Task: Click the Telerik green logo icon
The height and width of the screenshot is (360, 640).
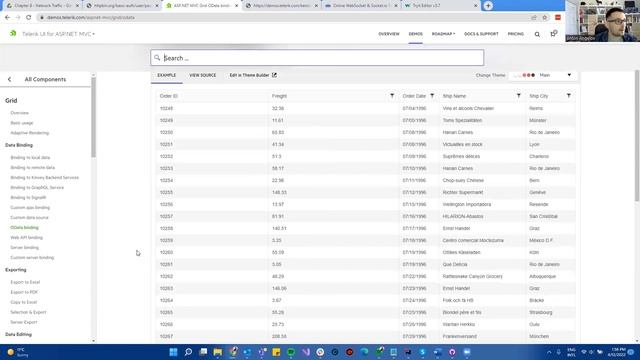Action: click(x=13, y=33)
